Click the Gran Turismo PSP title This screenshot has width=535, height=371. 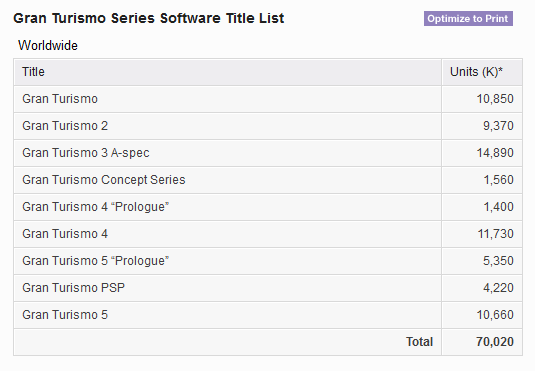[73, 288]
